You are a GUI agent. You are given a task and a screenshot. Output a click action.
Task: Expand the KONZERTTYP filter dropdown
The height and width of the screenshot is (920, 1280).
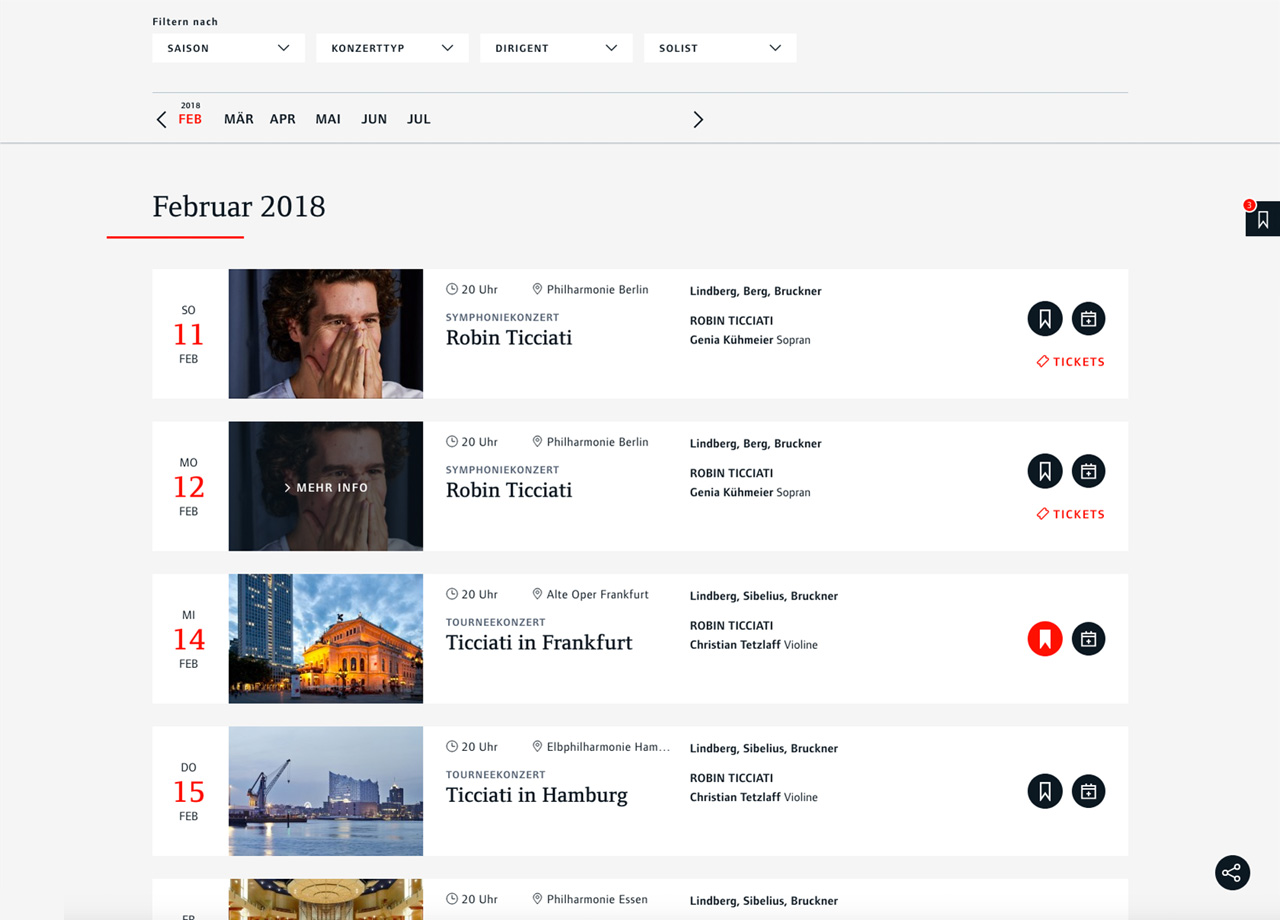pos(392,48)
